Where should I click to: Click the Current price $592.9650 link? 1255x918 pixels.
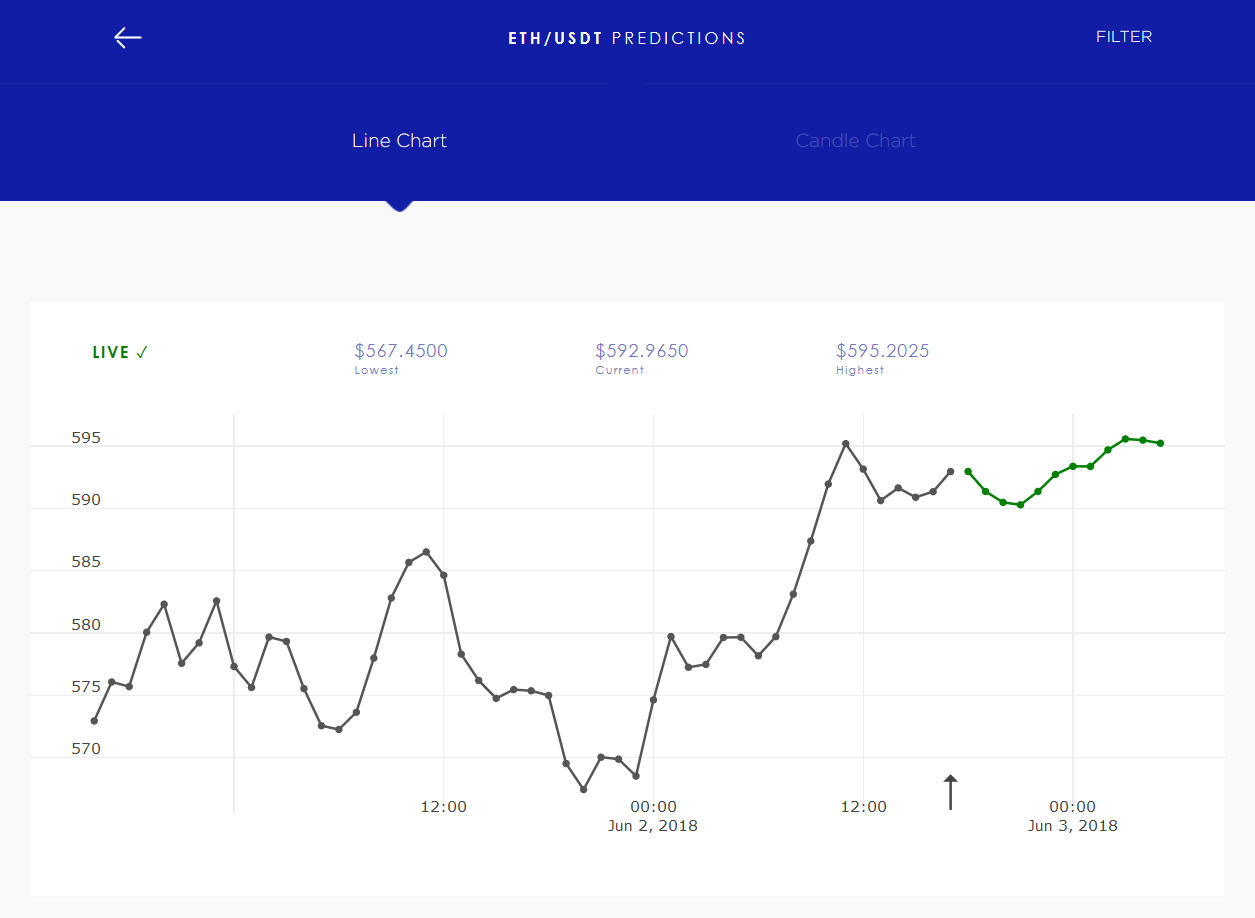[641, 352]
